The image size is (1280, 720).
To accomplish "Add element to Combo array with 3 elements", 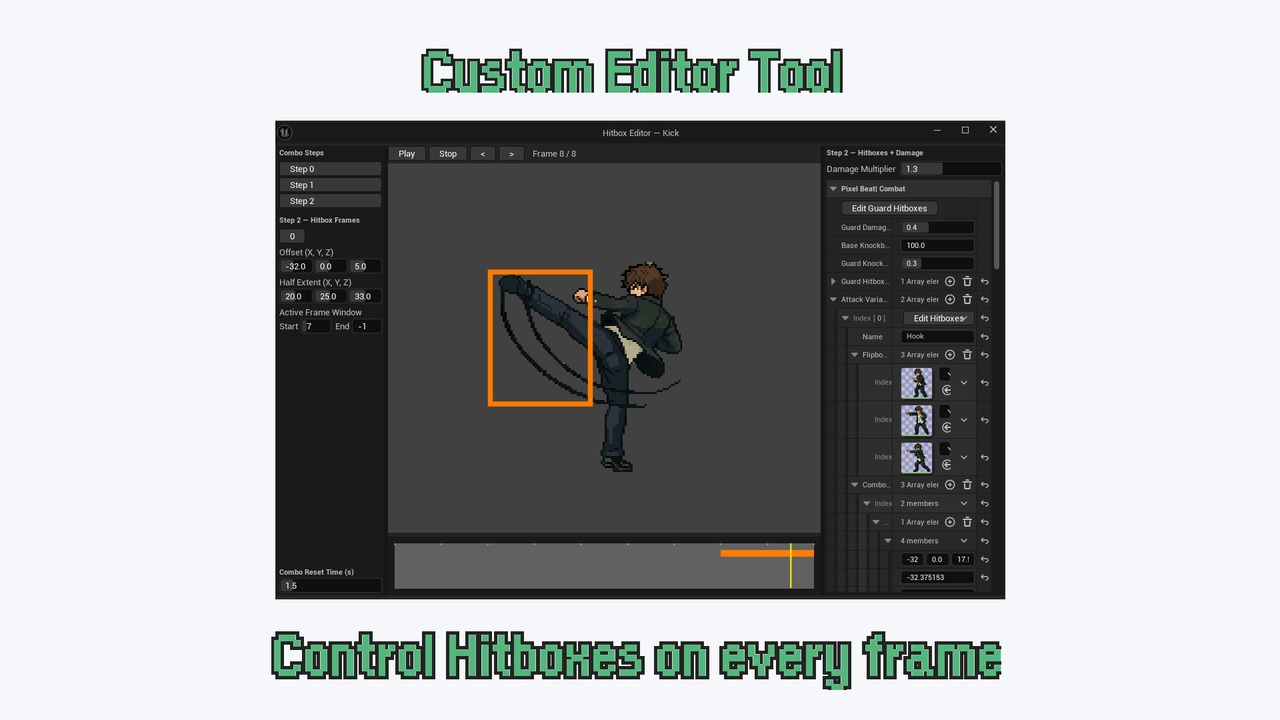I will 950,485.
